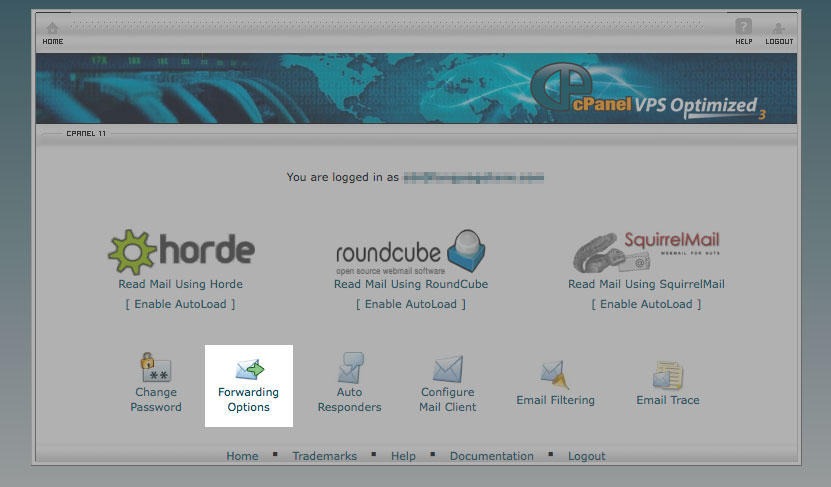Screen dimensions: 831x487
Task: Click the 'You are logged in as' text
Action: click(x=342, y=177)
